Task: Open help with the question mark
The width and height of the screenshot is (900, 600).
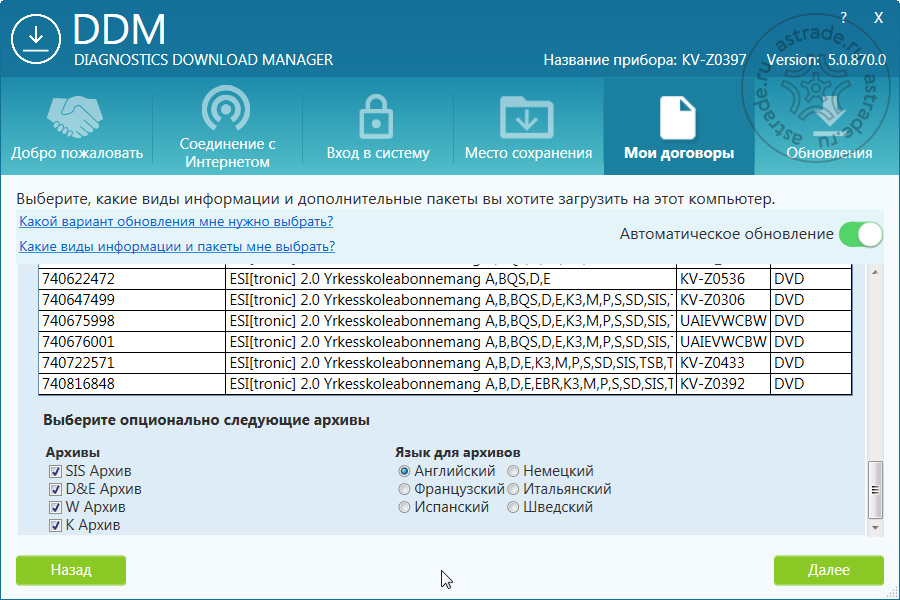Action: (x=843, y=18)
